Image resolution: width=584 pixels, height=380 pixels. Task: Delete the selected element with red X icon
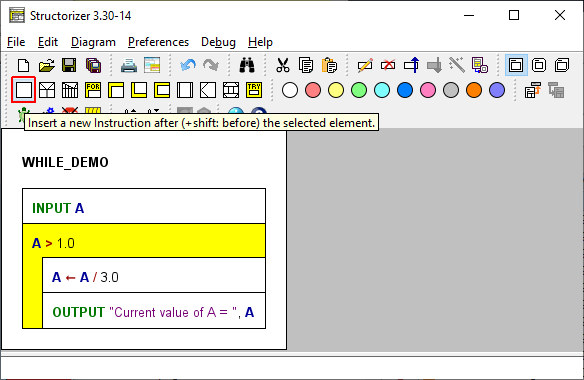388,66
